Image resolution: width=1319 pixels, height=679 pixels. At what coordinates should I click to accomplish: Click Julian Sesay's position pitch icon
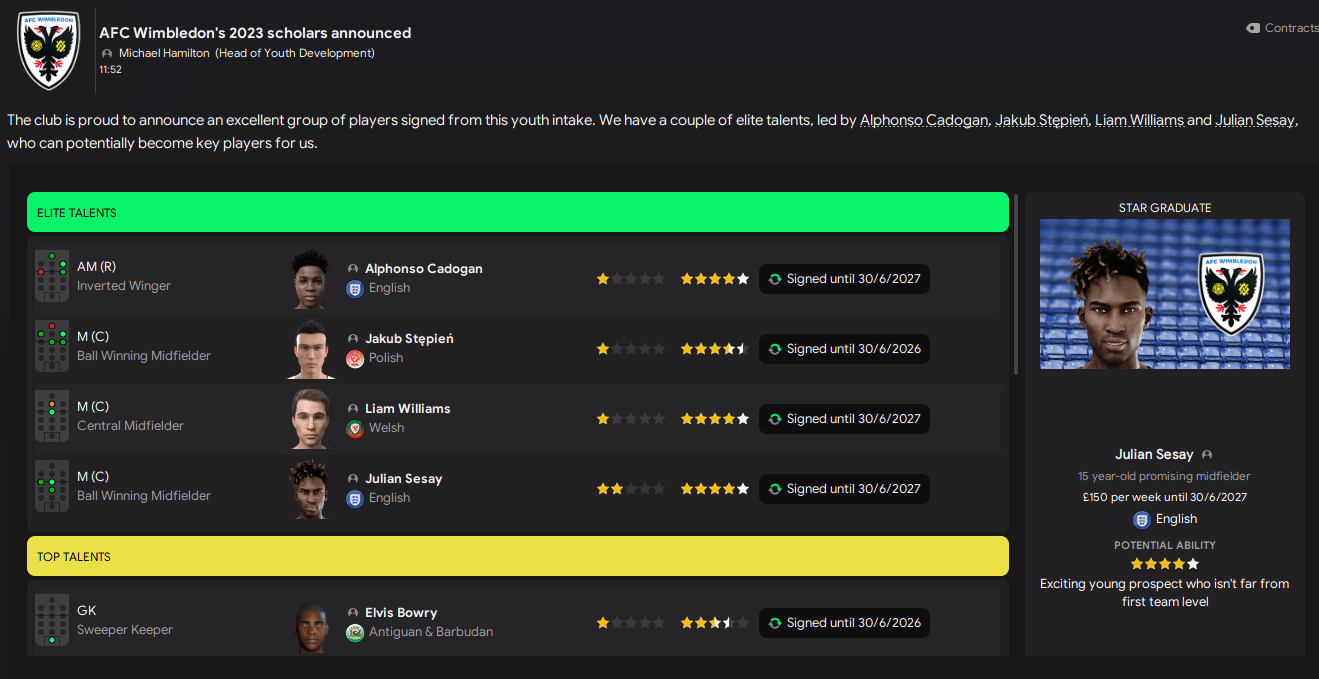pyautogui.click(x=52, y=486)
